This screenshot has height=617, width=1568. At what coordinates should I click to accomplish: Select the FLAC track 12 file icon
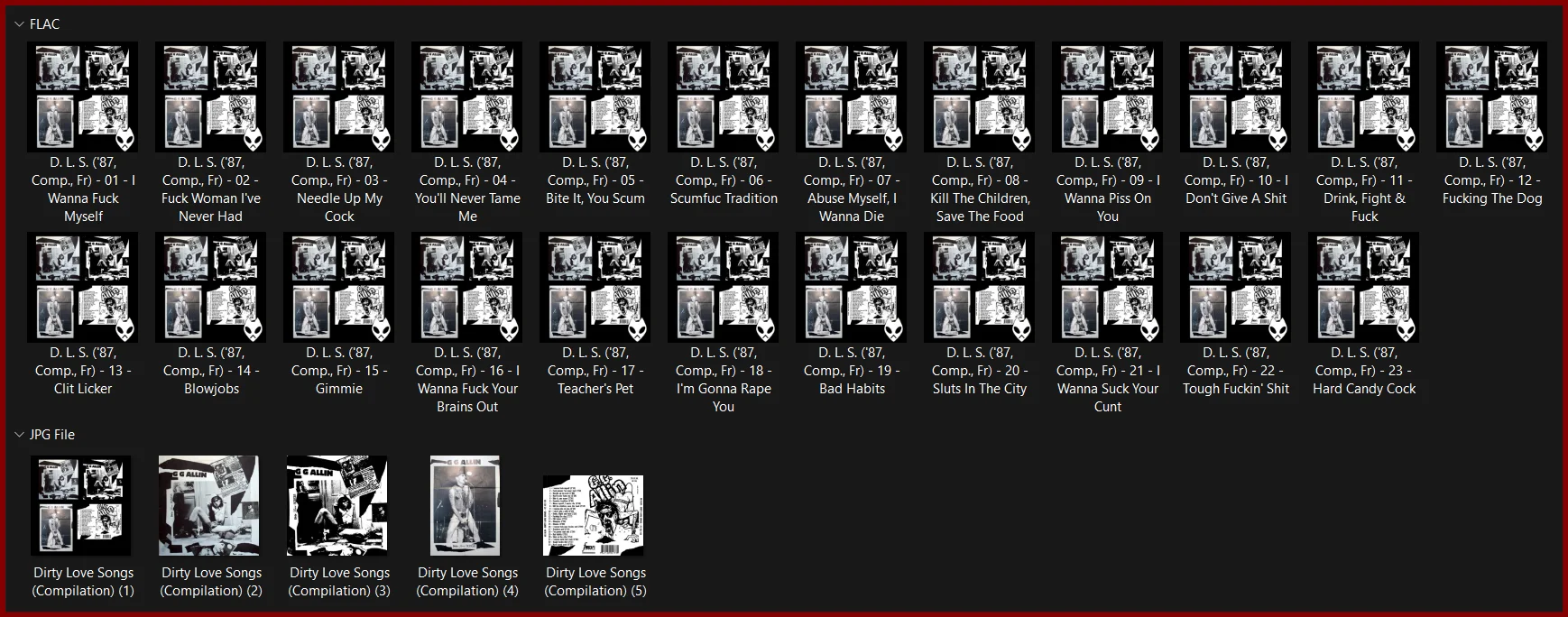click(1492, 97)
